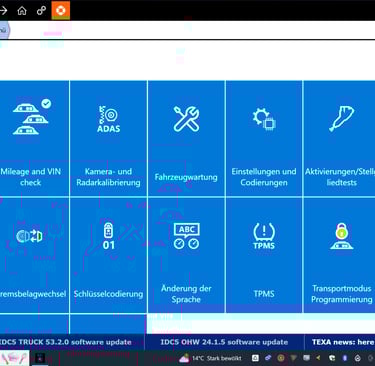Image resolution: width=375 pixels, height=366 pixels.
Task: Click the linked-circles connection icon
Action: 41,11
